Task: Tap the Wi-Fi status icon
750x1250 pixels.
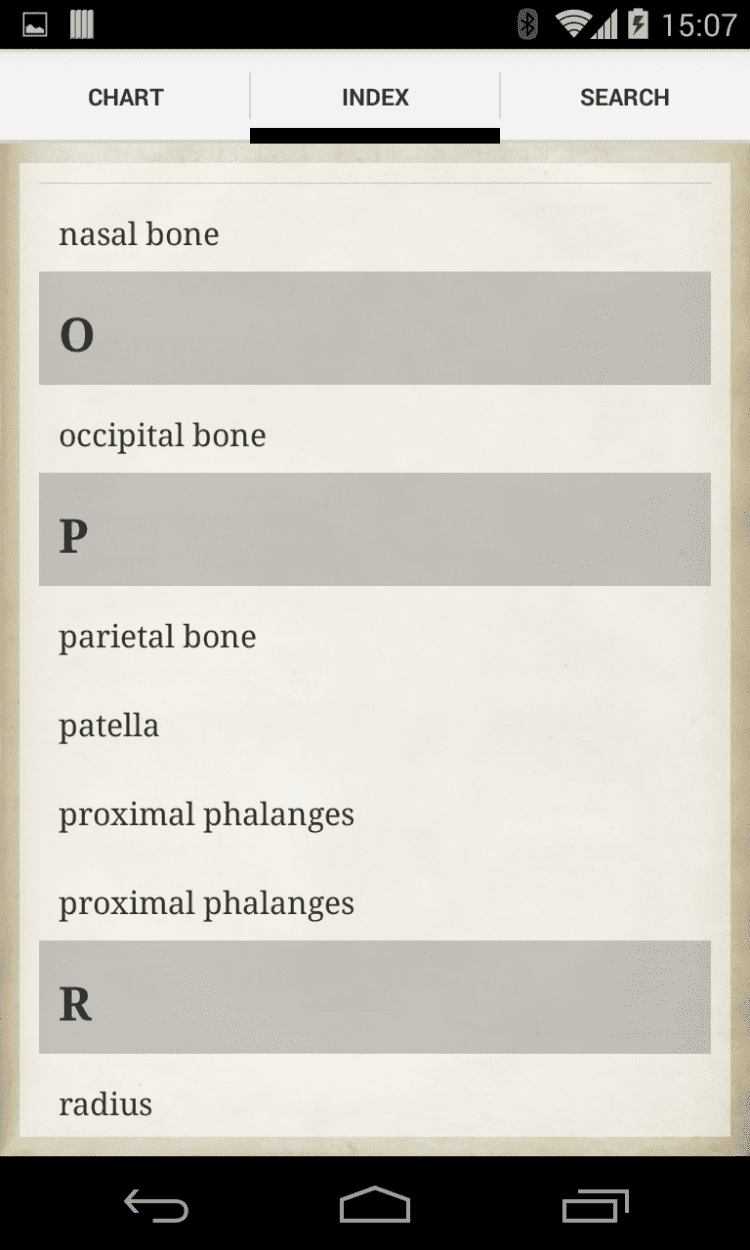Action: tap(573, 25)
